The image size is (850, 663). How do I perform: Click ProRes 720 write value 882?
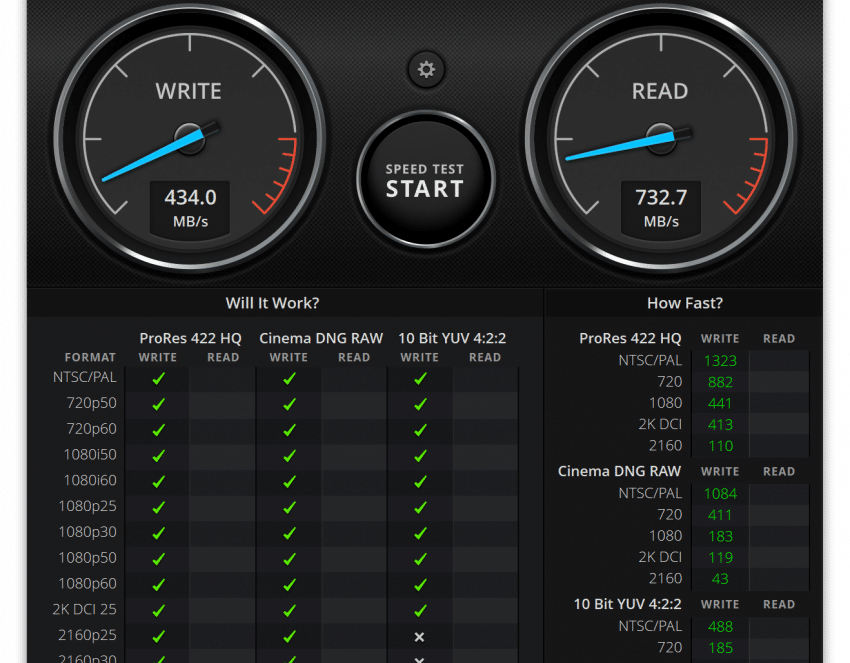[x=720, y=382]
